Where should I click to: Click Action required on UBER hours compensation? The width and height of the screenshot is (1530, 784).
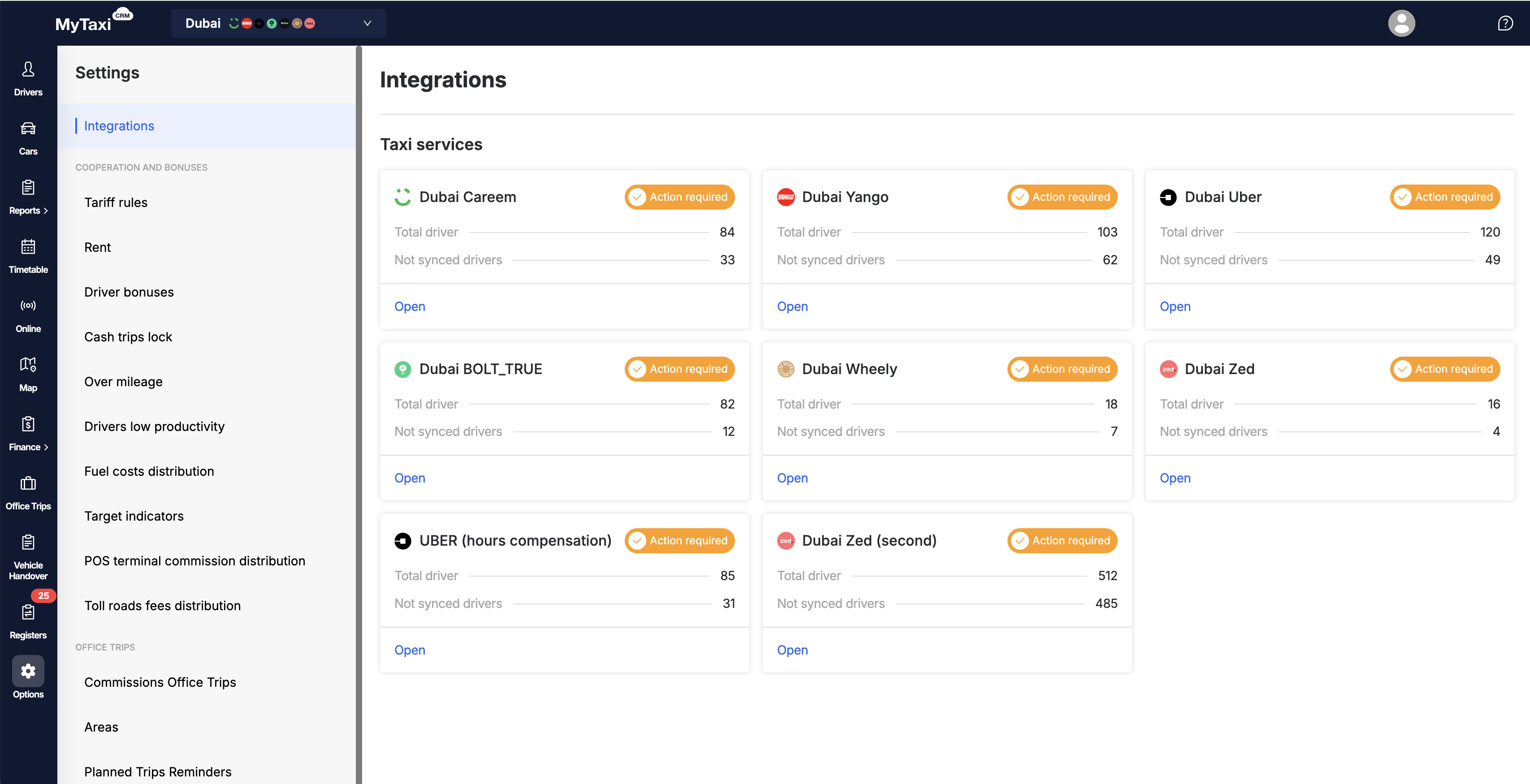[679, 540]
